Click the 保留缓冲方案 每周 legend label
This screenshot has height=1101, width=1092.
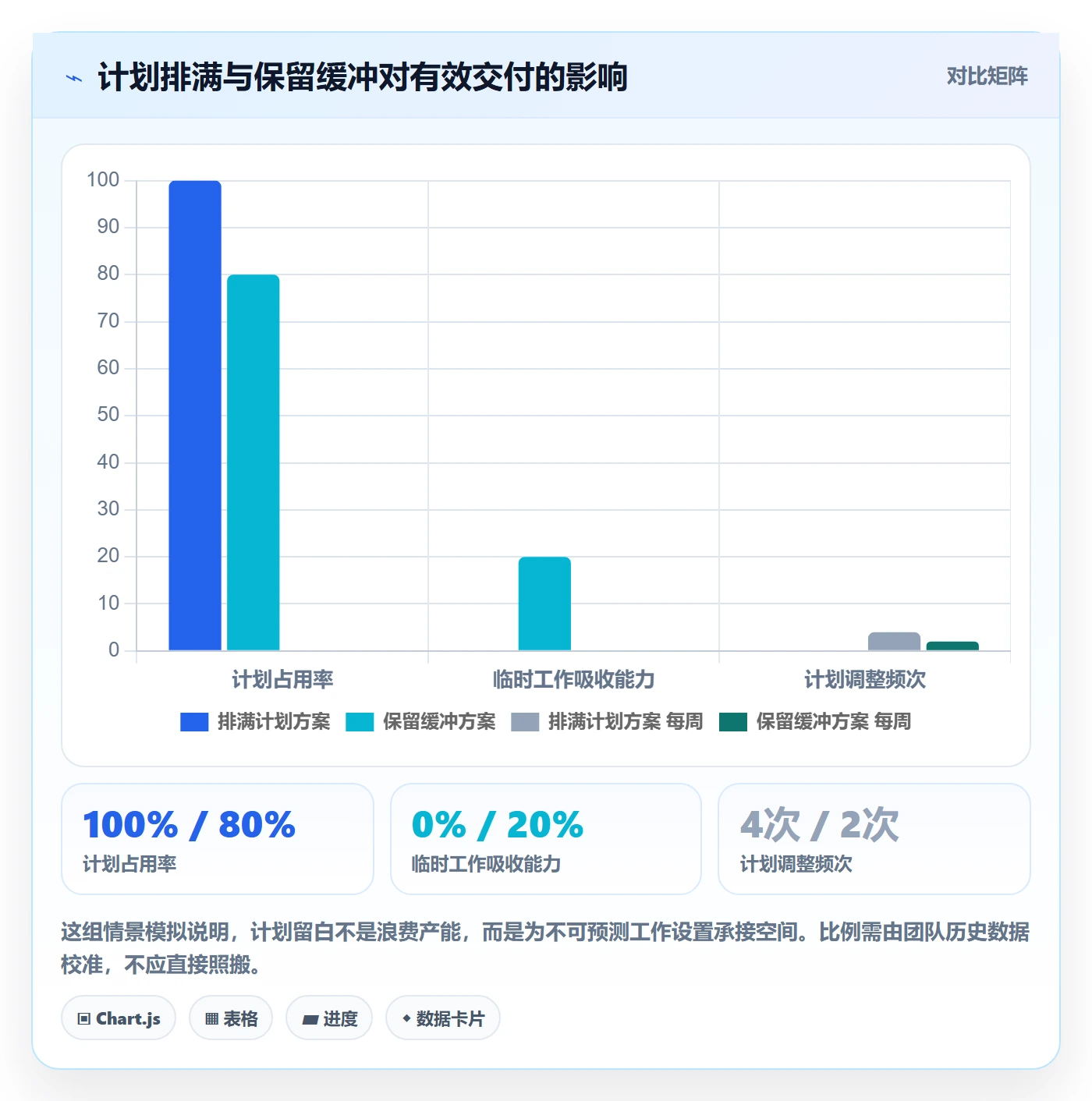pyautogui.click(x=834, y=722)
